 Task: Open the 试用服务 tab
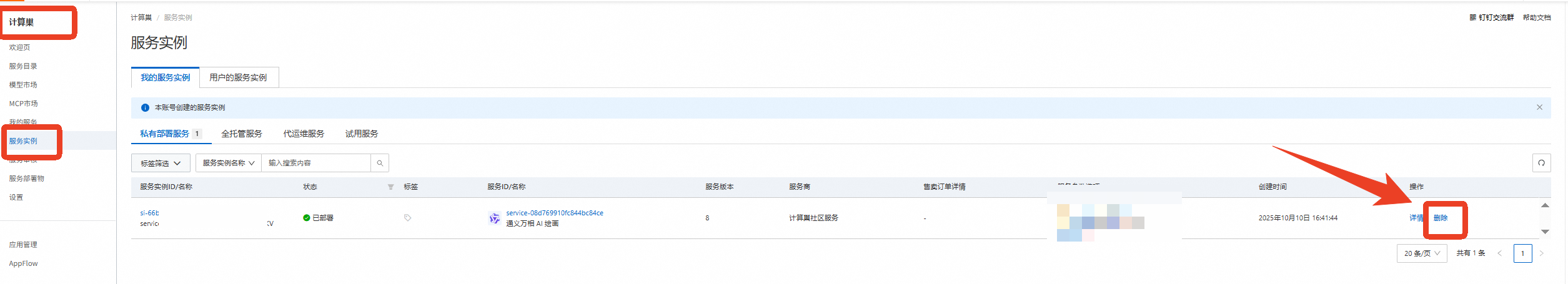[x=361, y=134]
